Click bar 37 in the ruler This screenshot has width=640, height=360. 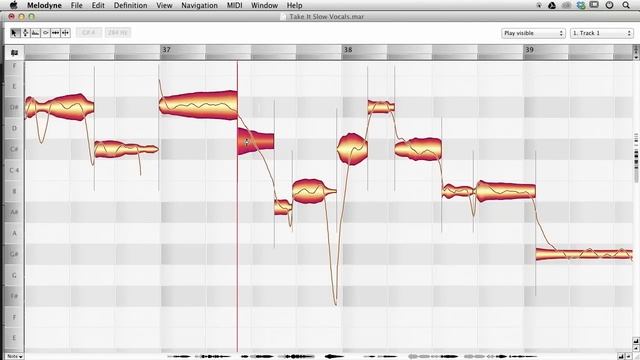(167, 50)
